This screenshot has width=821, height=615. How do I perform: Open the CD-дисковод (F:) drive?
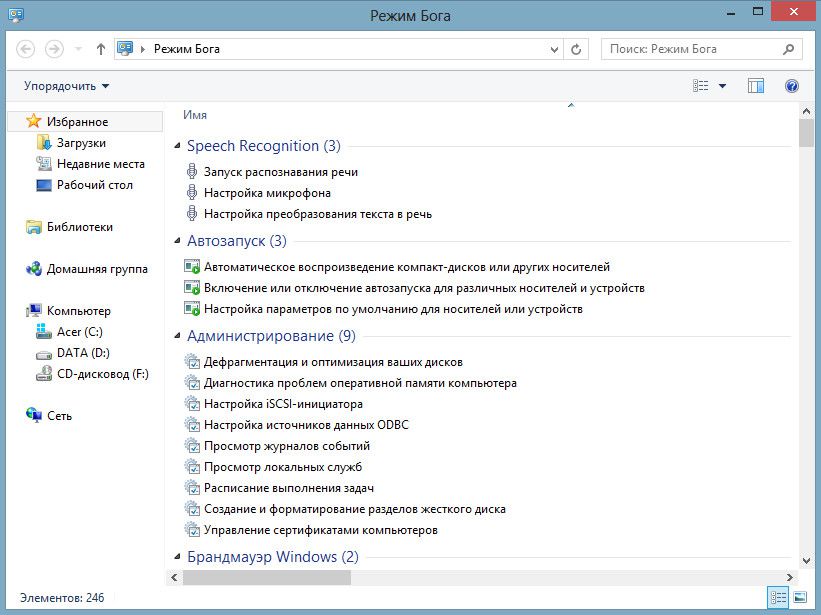click(102, 374)
